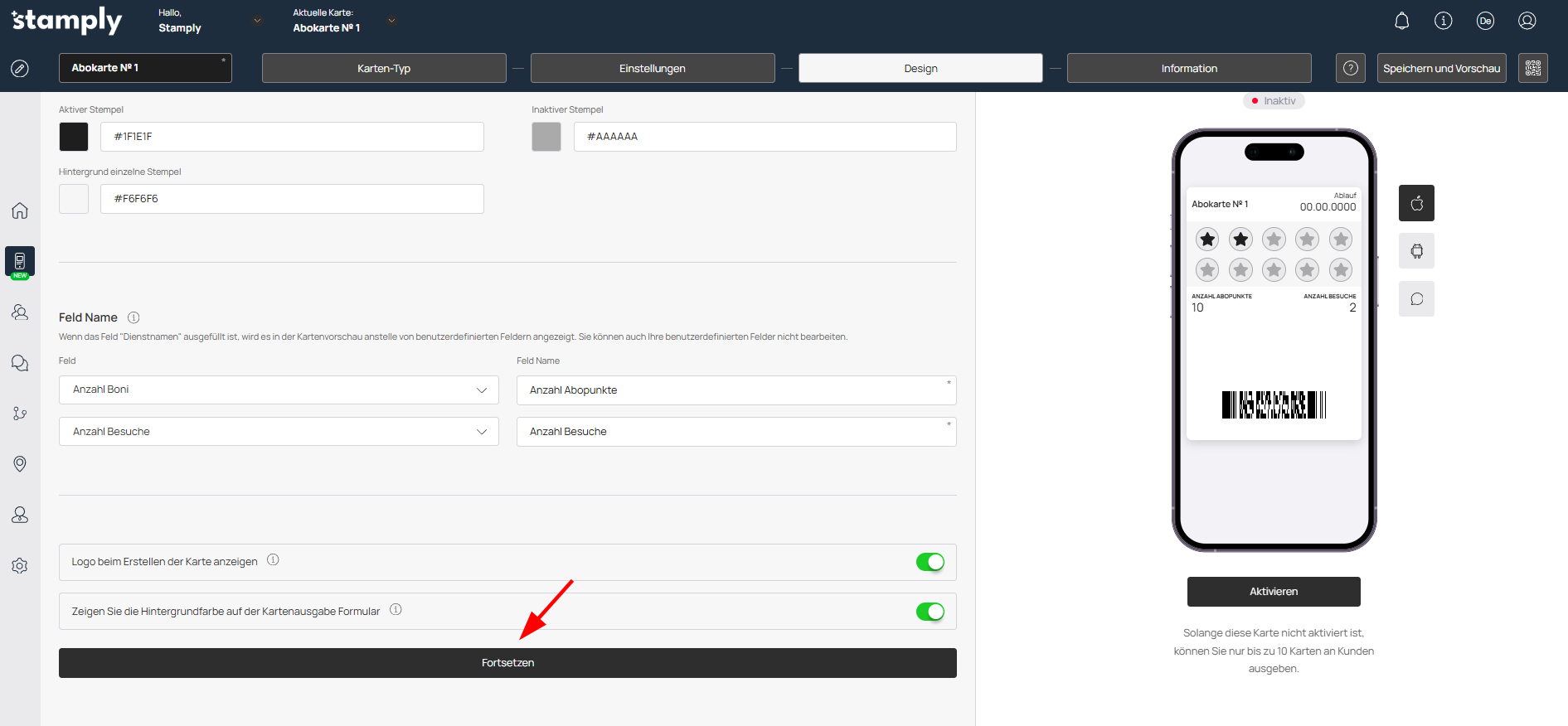Switch to the Information tab
This screenshot has height=726, width=1568.
(1188, 68)
